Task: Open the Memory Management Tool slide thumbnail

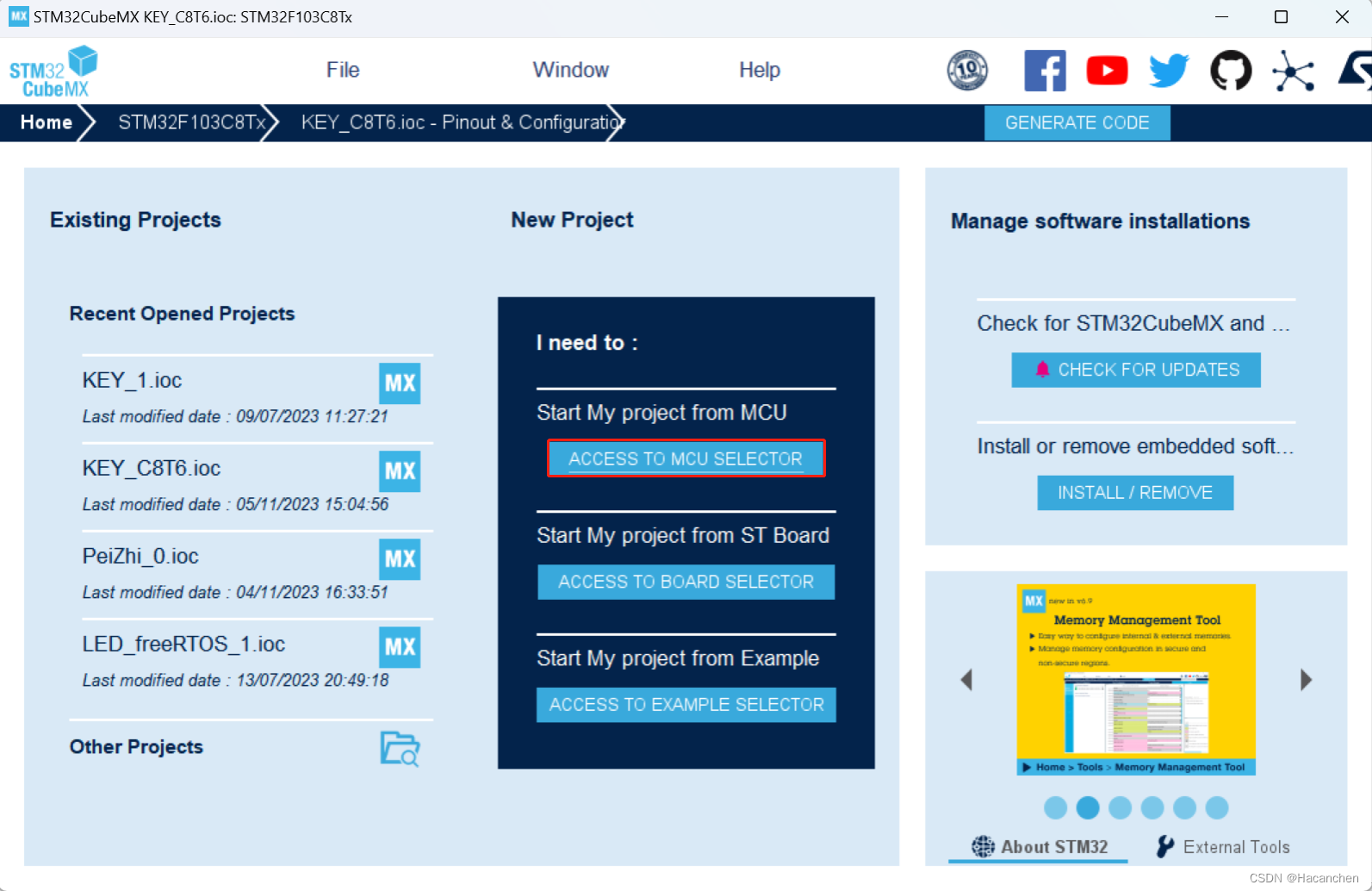Action: [x=1136, y=680]
